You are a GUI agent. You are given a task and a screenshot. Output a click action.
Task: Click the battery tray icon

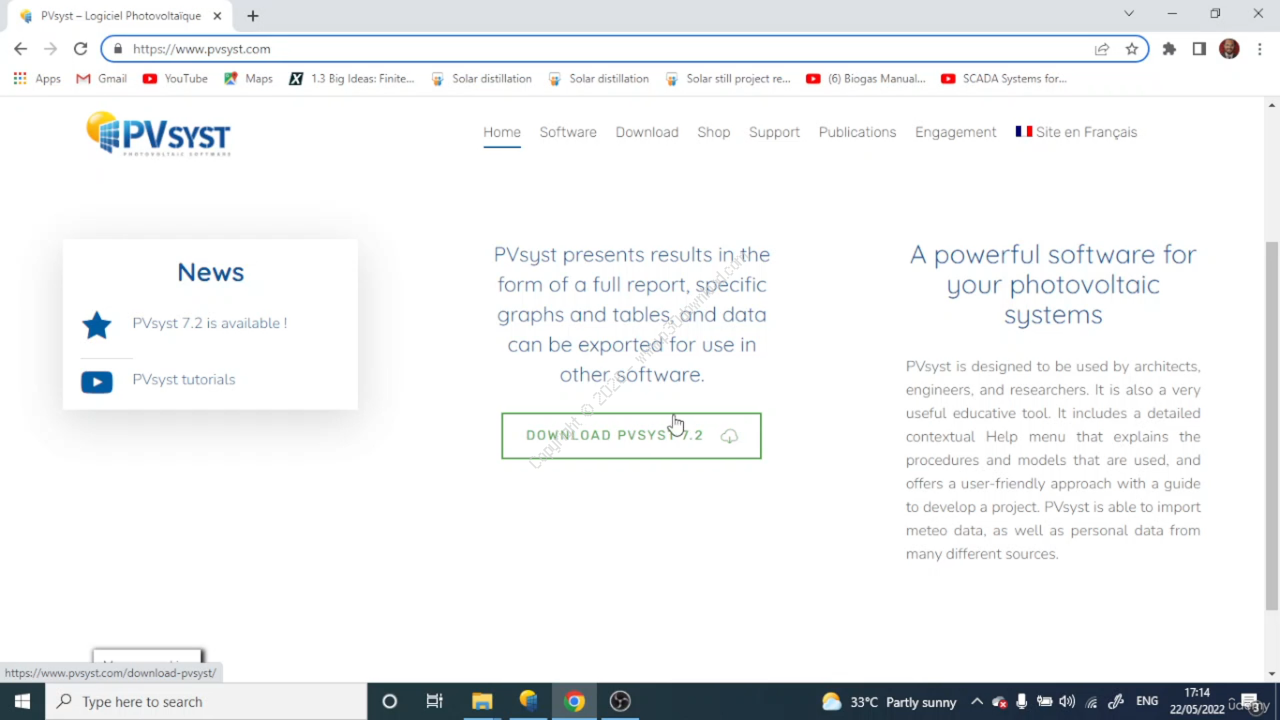pyautogui.click(x=1044, y=702)
